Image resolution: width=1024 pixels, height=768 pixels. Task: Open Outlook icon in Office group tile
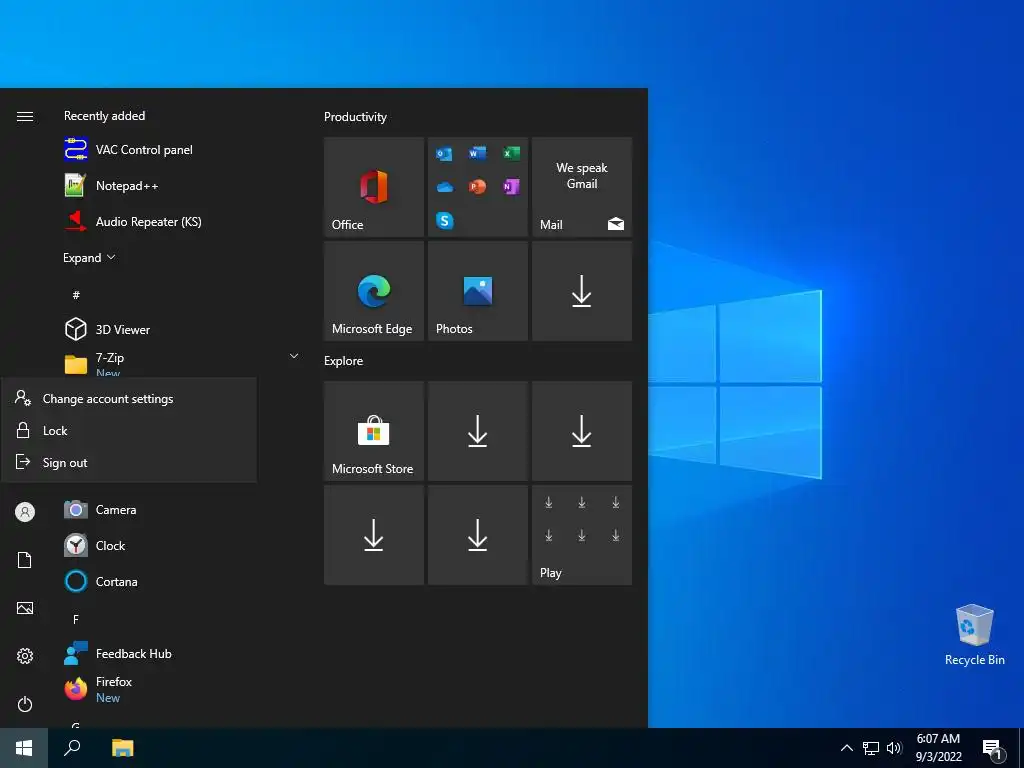pos(444,153)
